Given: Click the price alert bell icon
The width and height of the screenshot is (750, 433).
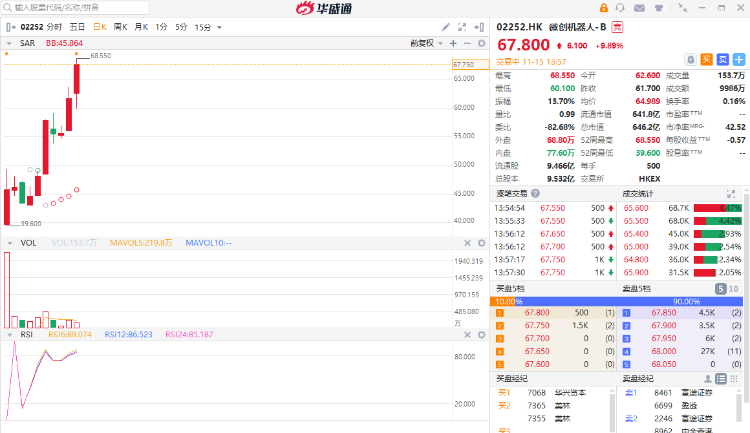Looking at the screenshot, I should (x=690, y=59).
